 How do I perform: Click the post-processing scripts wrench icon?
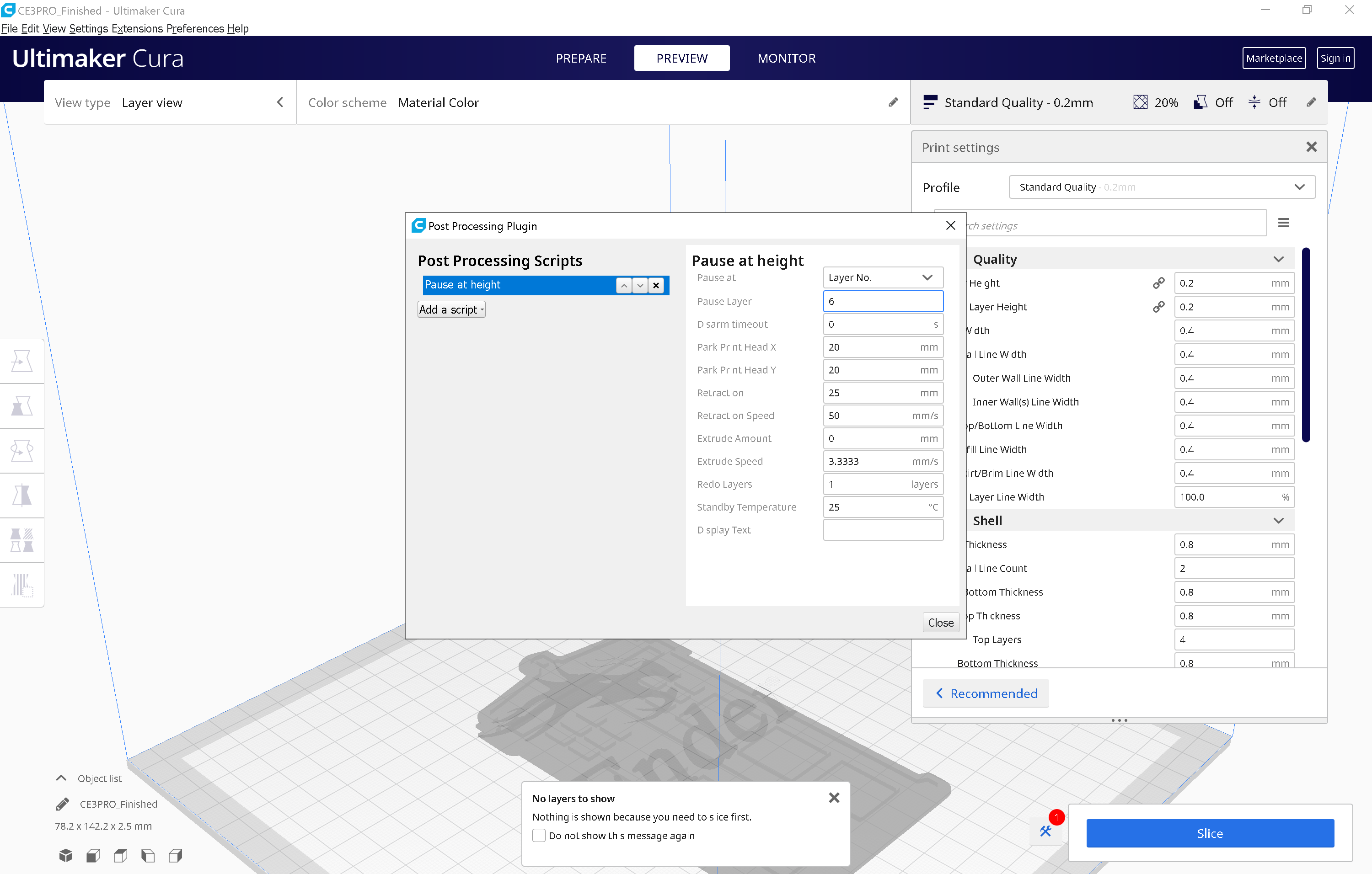(1045, 831)
